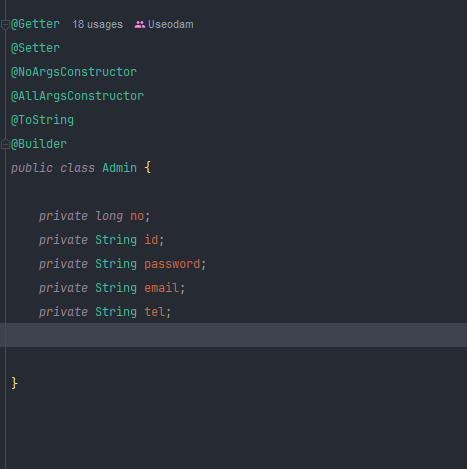Click the field name 'tel'
Image resolution: width=467 pixels, height=469 pixels.
[155, 312]
